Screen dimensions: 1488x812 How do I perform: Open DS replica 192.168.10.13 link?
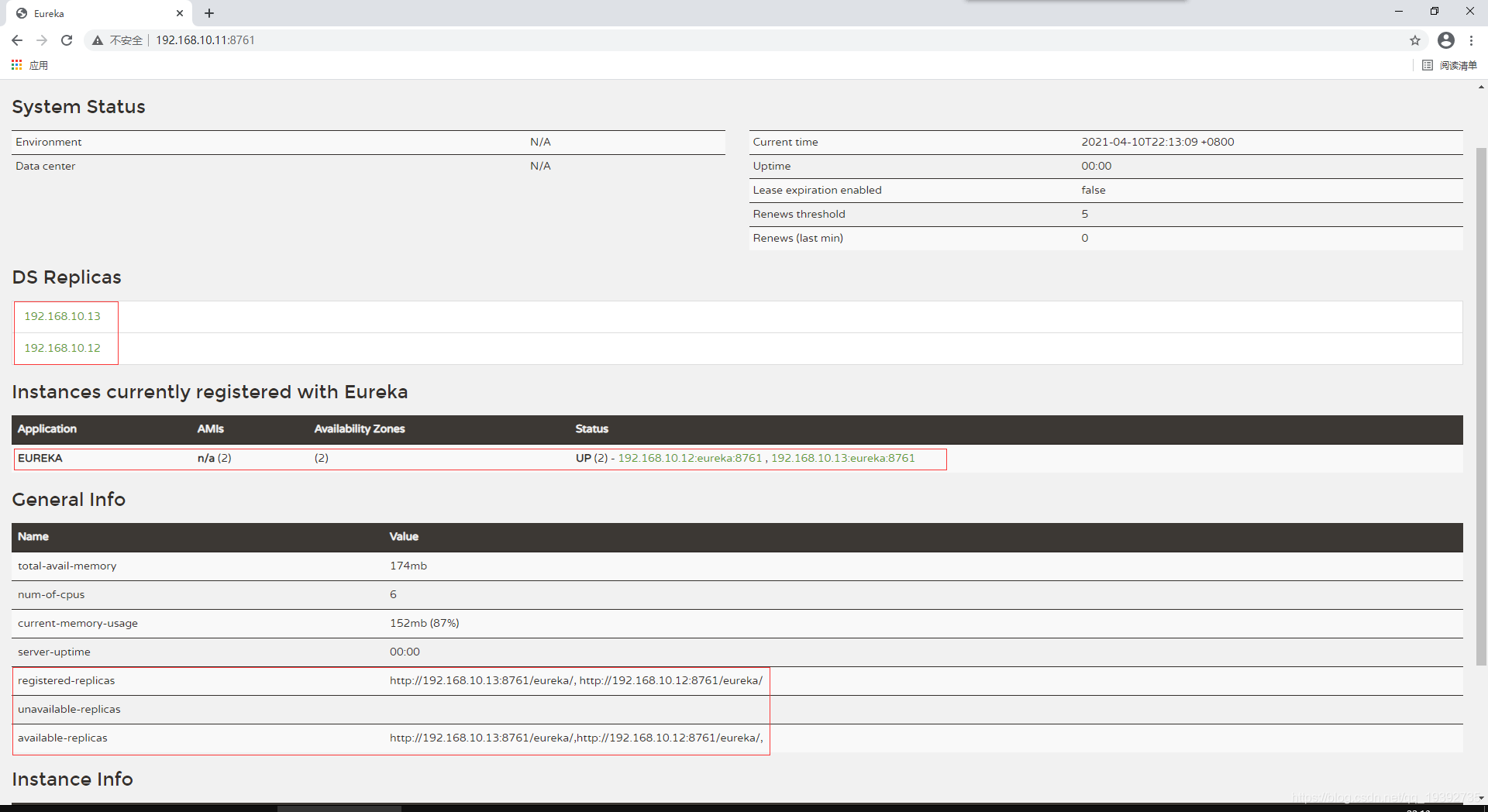62,316
